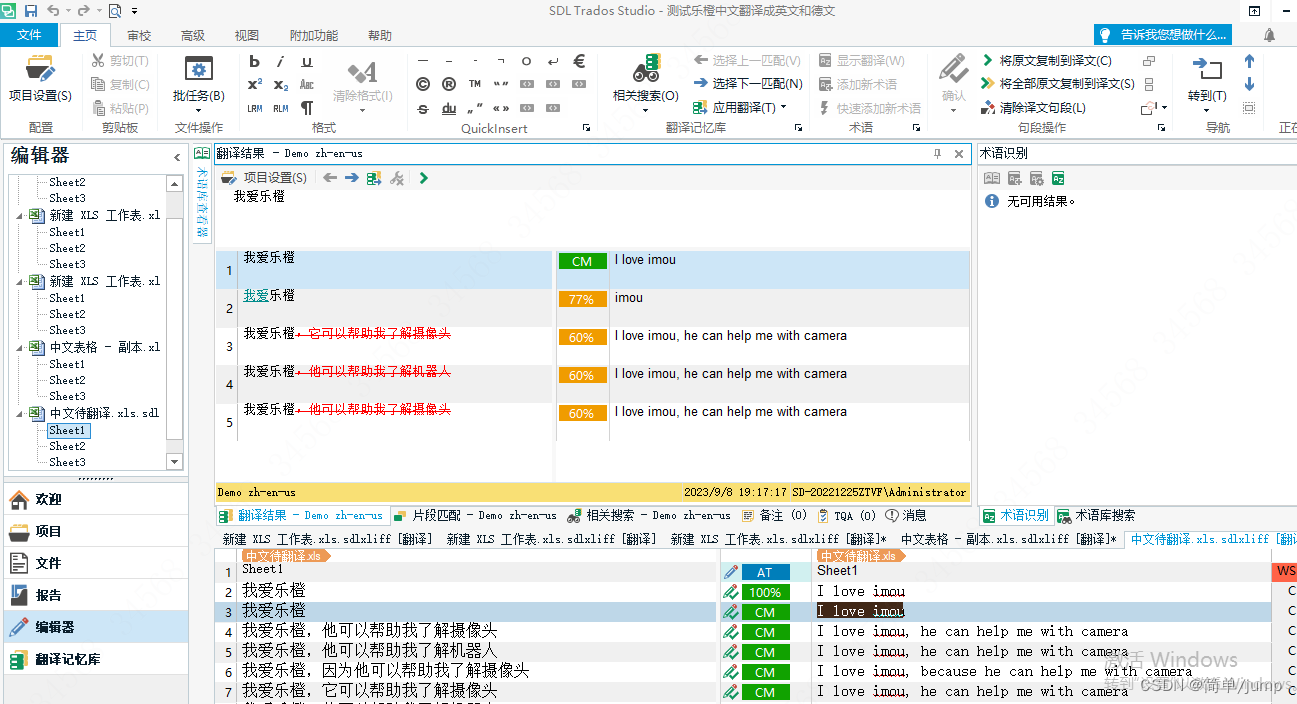Screen dimensions: 1297x704
Task: Open the notifications bell icon
Action: 1269,35
